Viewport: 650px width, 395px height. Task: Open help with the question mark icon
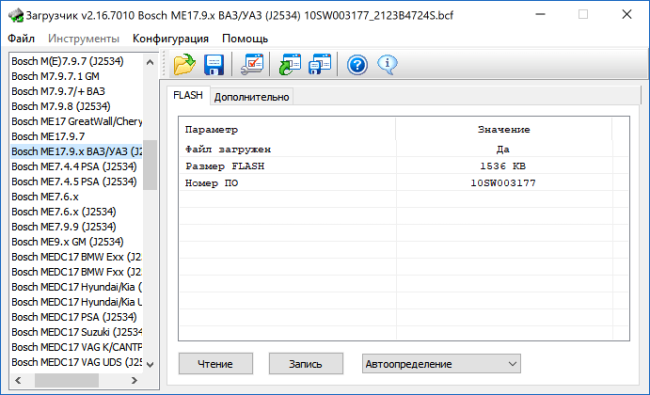click(357, 65)
